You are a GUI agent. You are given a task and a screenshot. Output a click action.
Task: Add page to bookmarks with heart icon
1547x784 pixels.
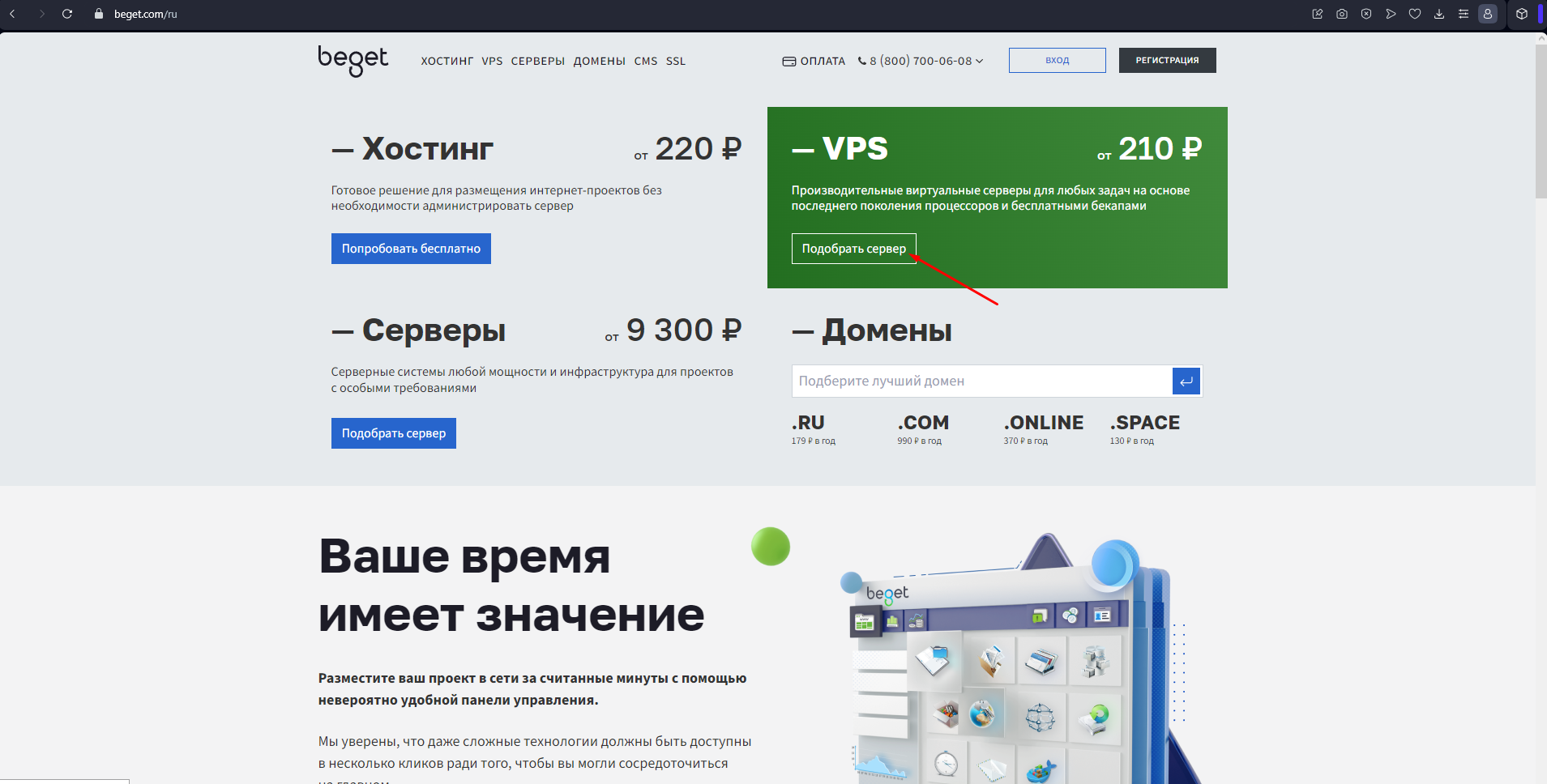pyautogui.click(x=1415, y=14)
